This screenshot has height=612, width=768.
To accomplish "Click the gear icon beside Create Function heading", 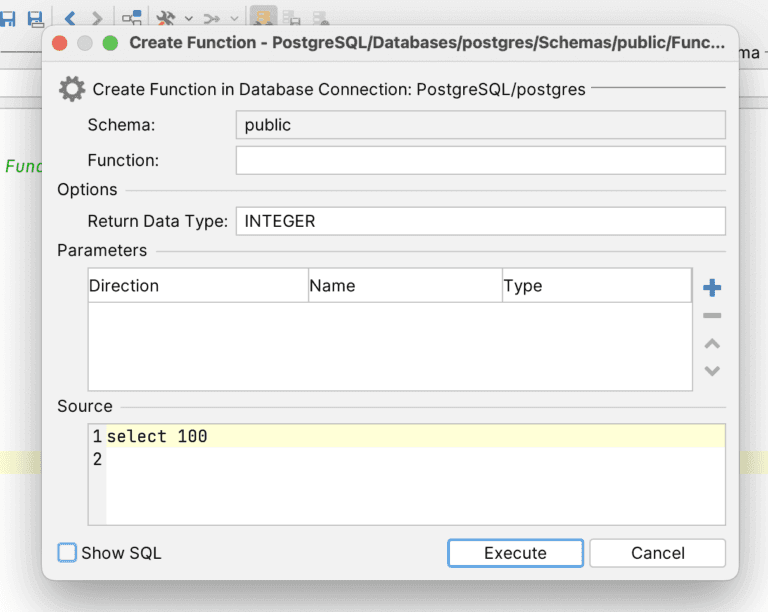I will (x=72, y=89).
